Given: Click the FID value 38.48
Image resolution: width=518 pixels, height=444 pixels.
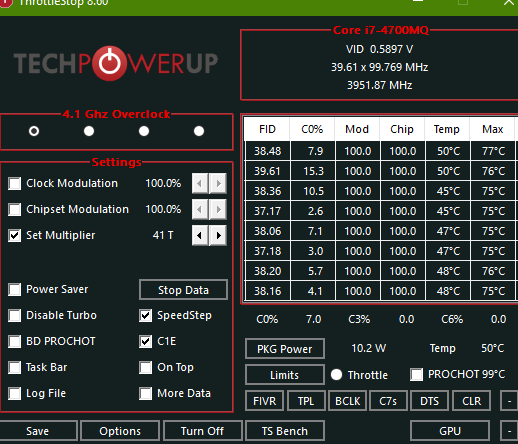Looking at the screenshot, I should pos(268,151).
